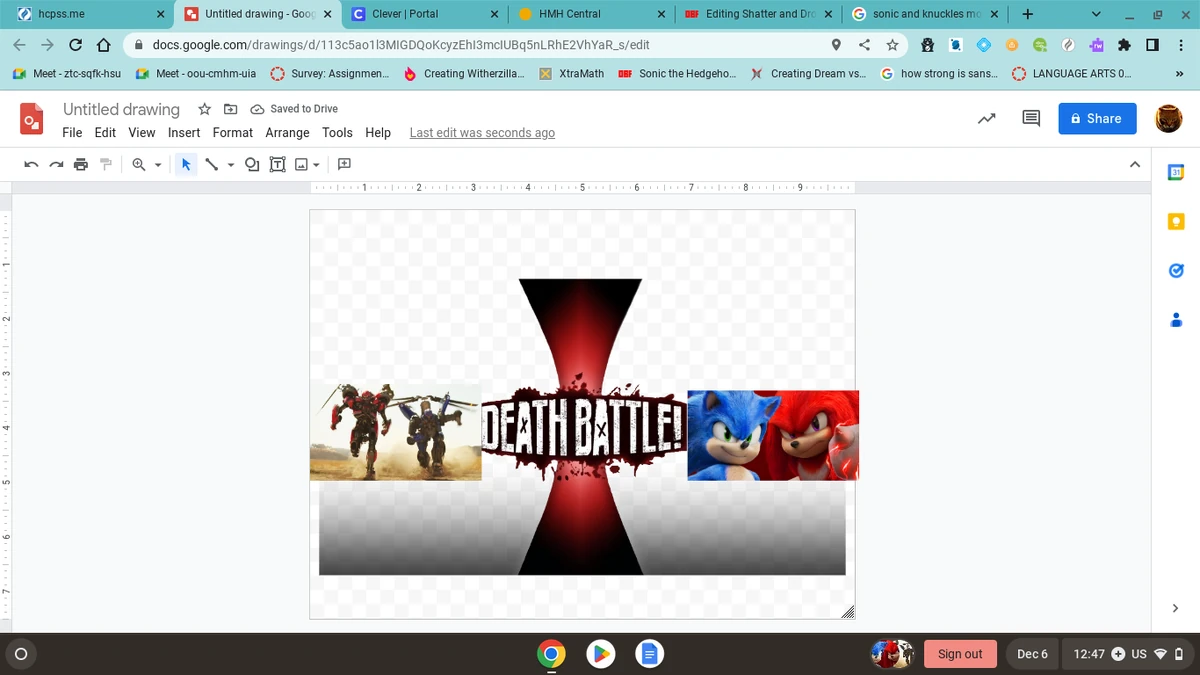Collapse the toolbar with the chevron
Screen dimensions: 1200x675
(1135, 163)
